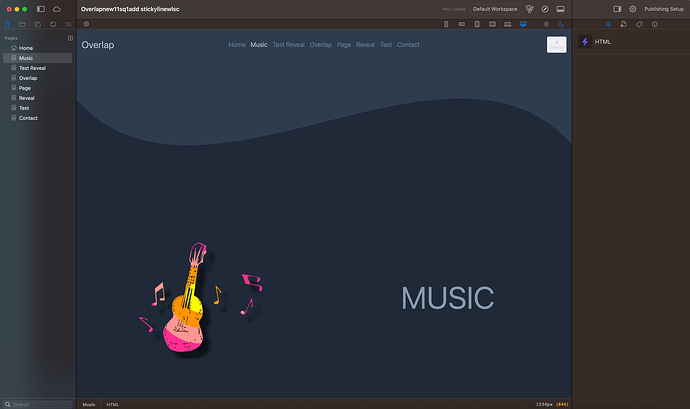
Task: Open the stacked-copies components tab icon
Action: tap(38, 24)
